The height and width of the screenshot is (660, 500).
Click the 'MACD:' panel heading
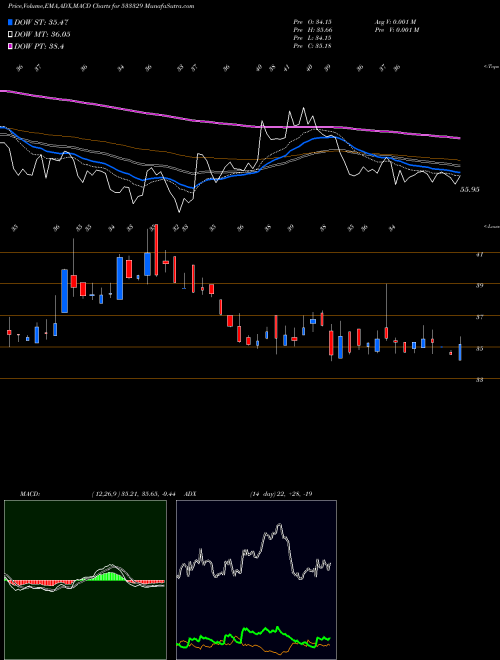pyautogui.click(x=30, y=494)
